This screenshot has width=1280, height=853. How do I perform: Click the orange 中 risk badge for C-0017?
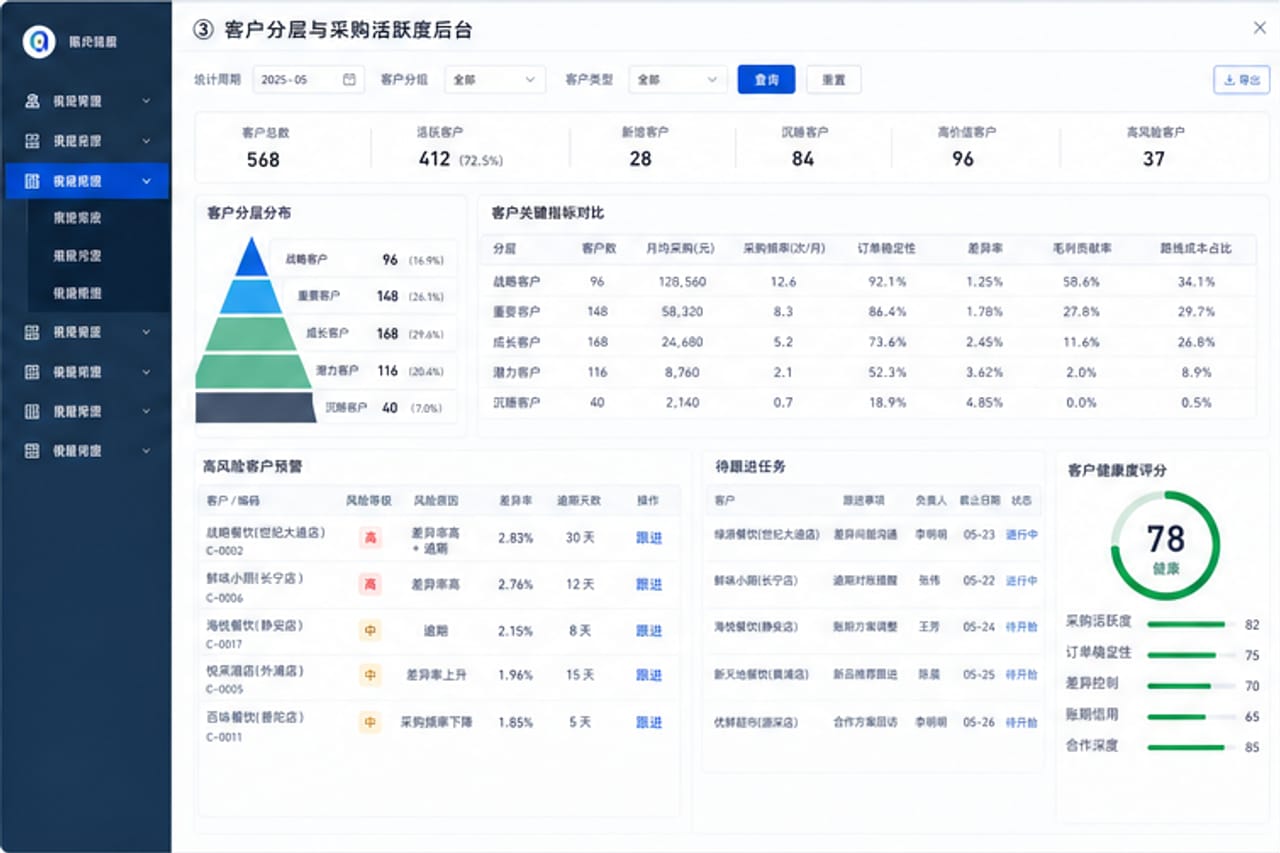point(370,631)
